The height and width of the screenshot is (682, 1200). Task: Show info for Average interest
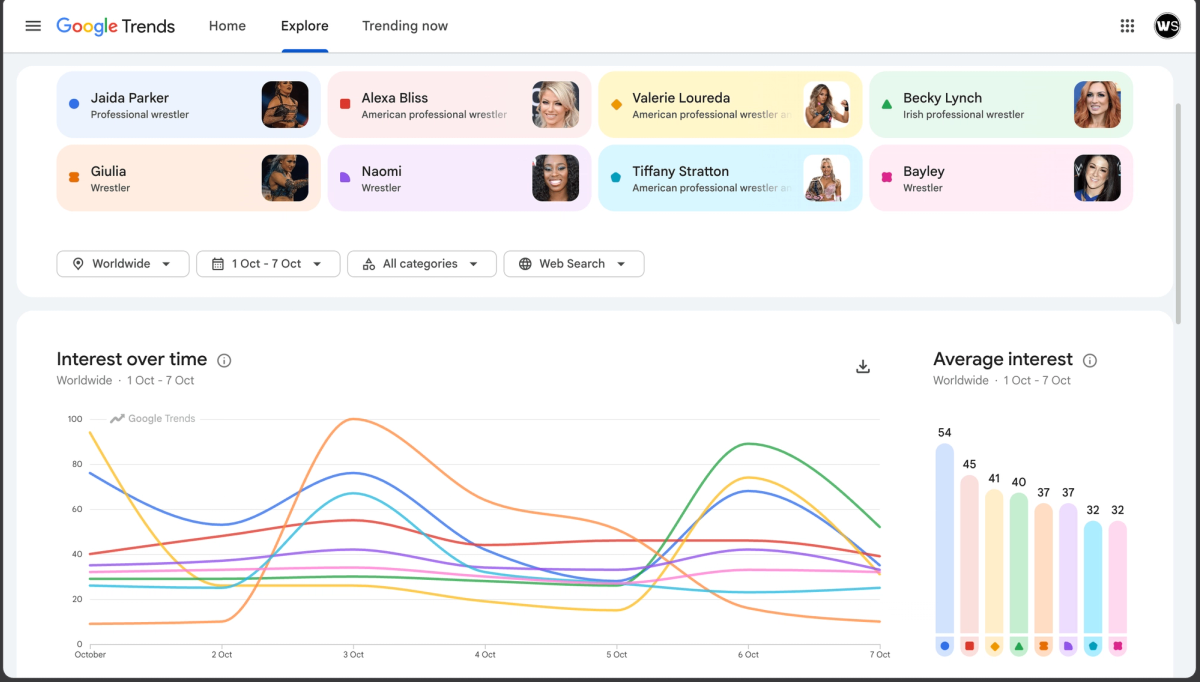(x=1090, y=360)
